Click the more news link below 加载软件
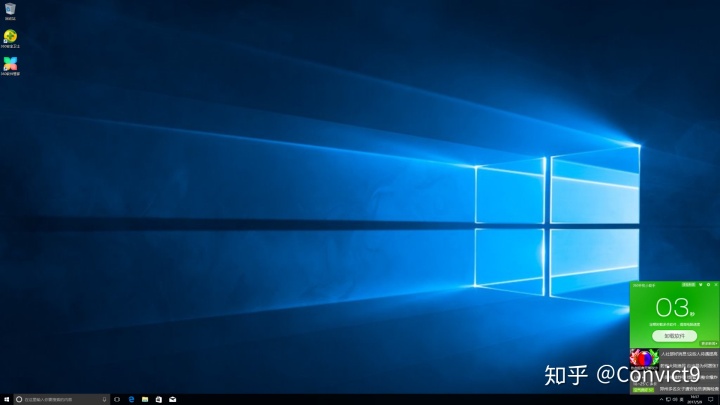Screen dimensions: 720x405 pyautogui.click(x=709, y=343)
